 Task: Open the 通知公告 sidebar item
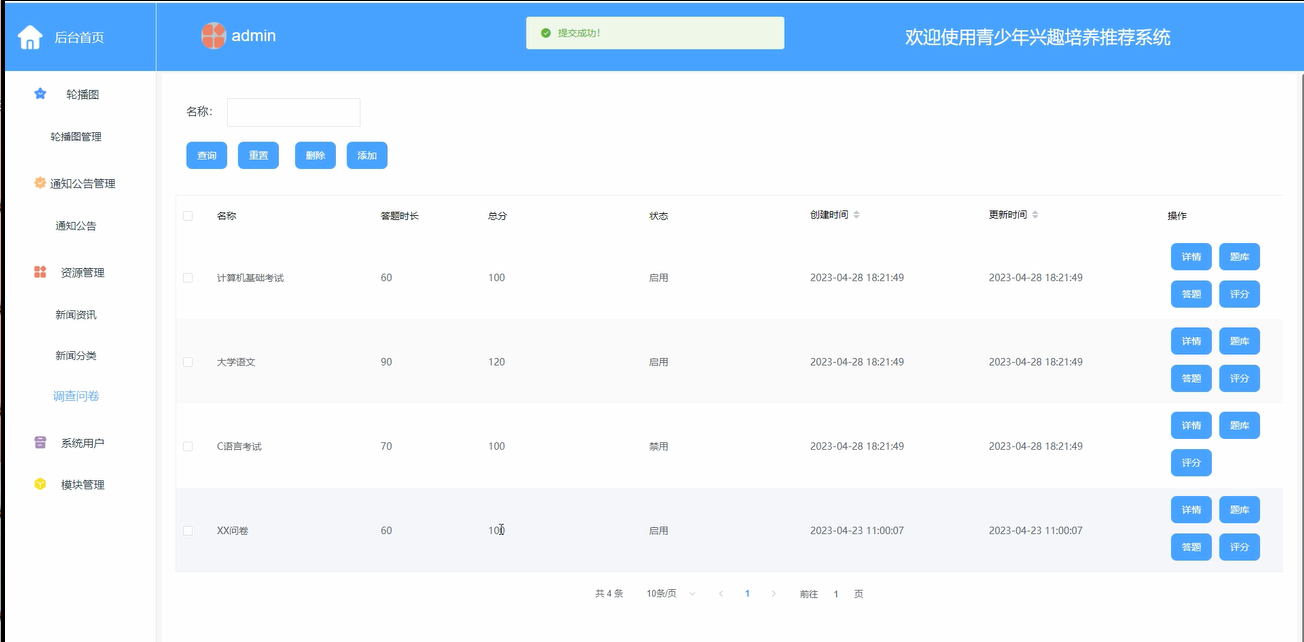pyautogui.click(x=76, y=226)
